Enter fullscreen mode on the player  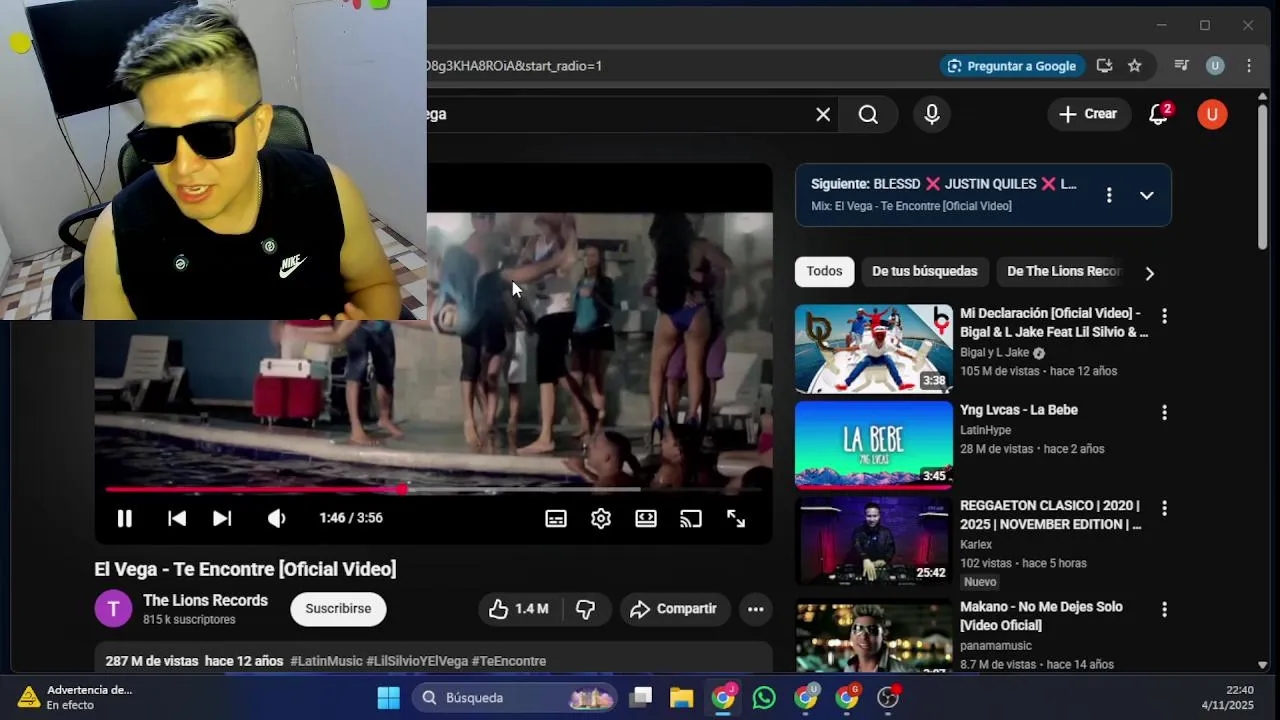click(736, 518)
